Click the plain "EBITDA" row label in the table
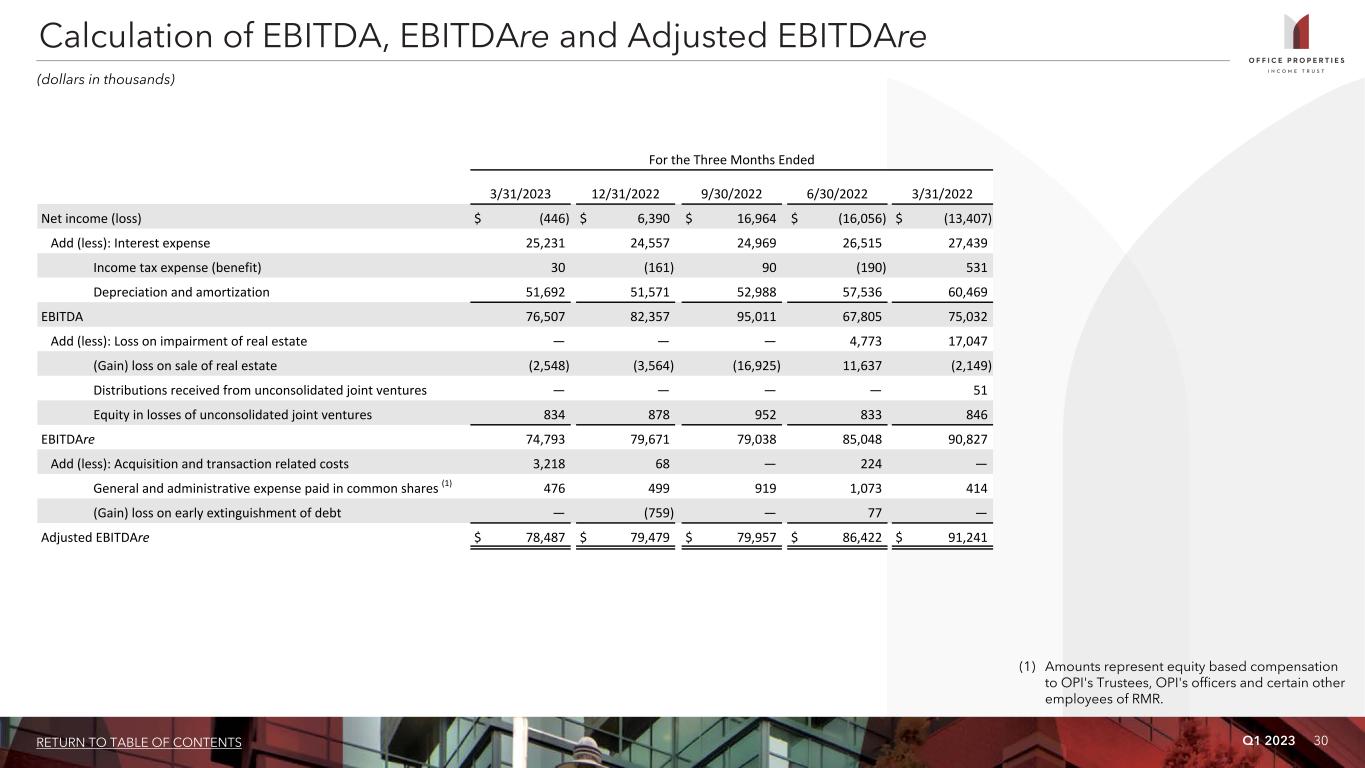 (x=63, y=316)
